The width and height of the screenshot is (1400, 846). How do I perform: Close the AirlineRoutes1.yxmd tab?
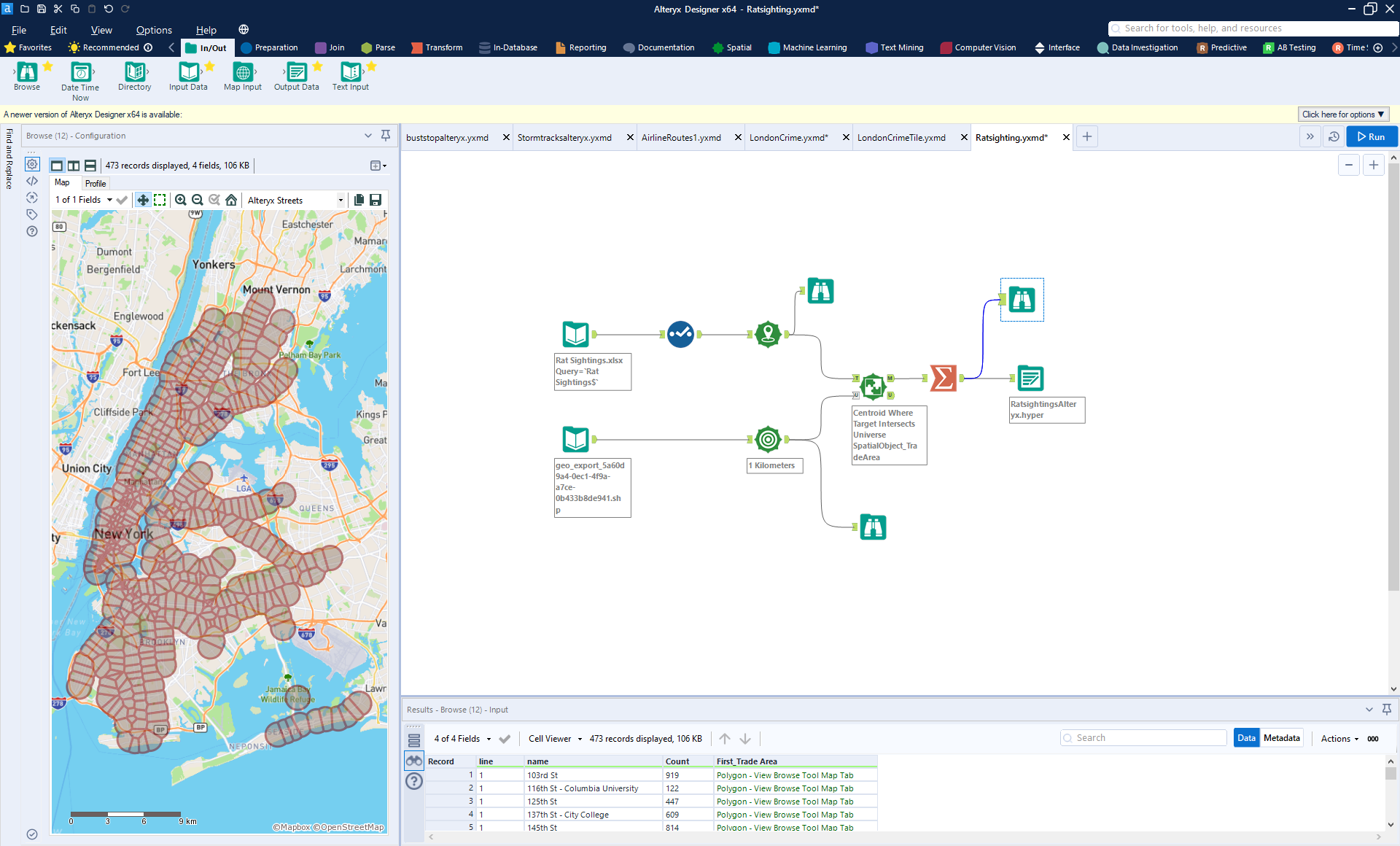(738, 137)
